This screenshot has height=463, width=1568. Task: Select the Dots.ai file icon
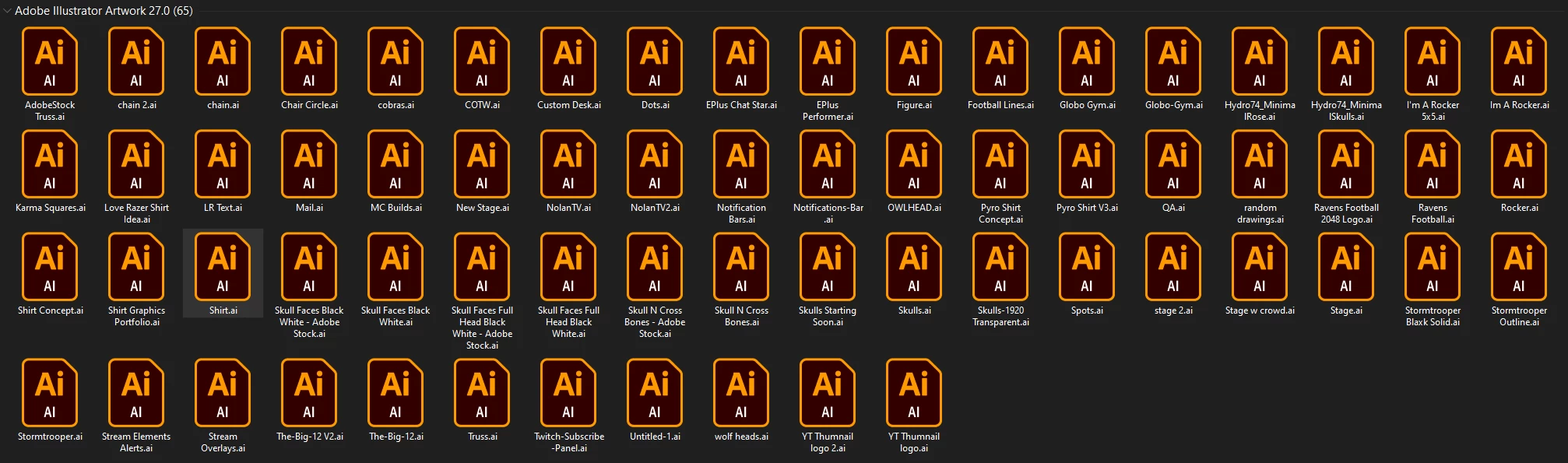(655, 61)
